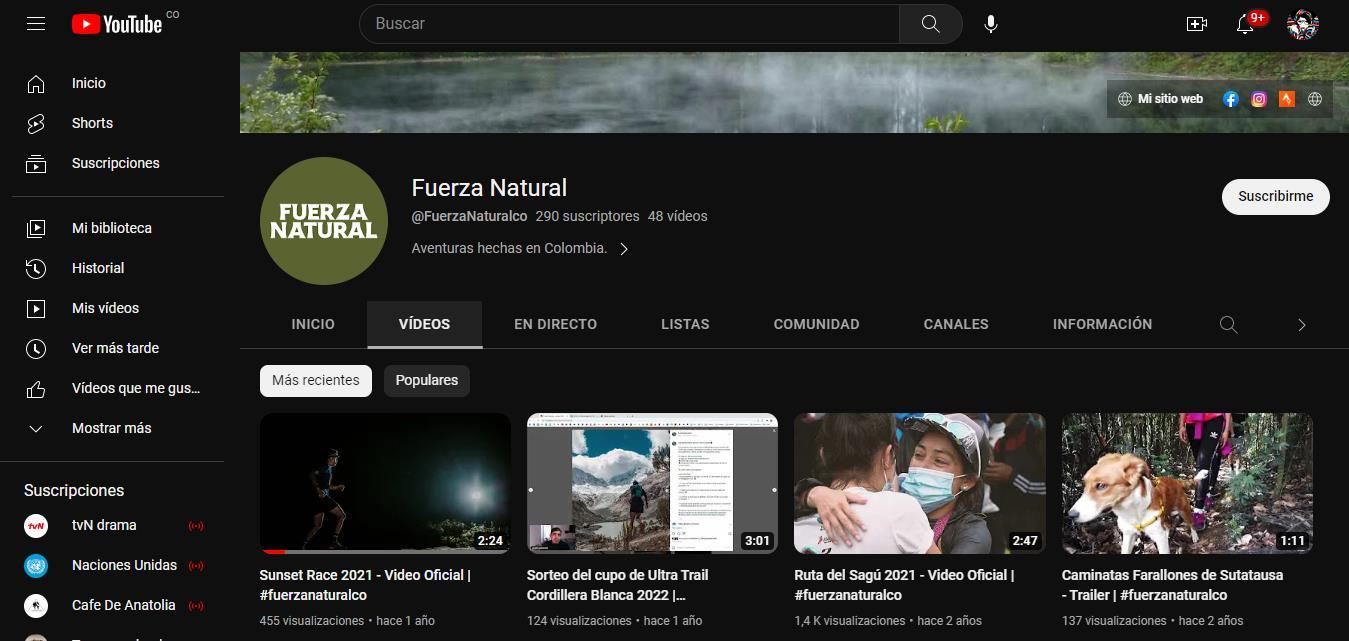Viewport: 1349px width, 641px height.
Task: Click the search magnifier button
Action: pyautogui.click(x=930, y=24)
